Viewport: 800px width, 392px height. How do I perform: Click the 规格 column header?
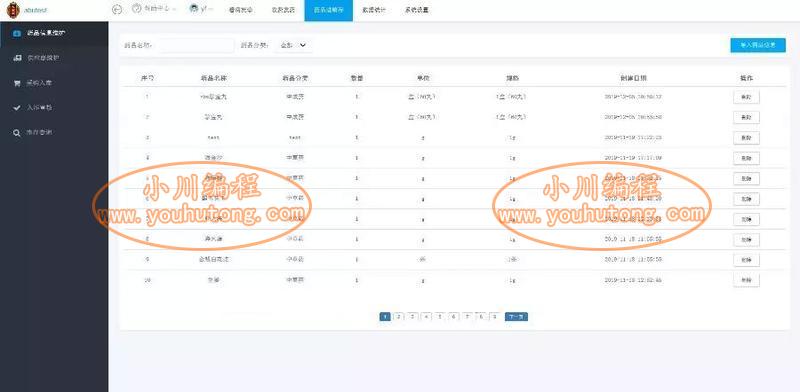(512, 78)
